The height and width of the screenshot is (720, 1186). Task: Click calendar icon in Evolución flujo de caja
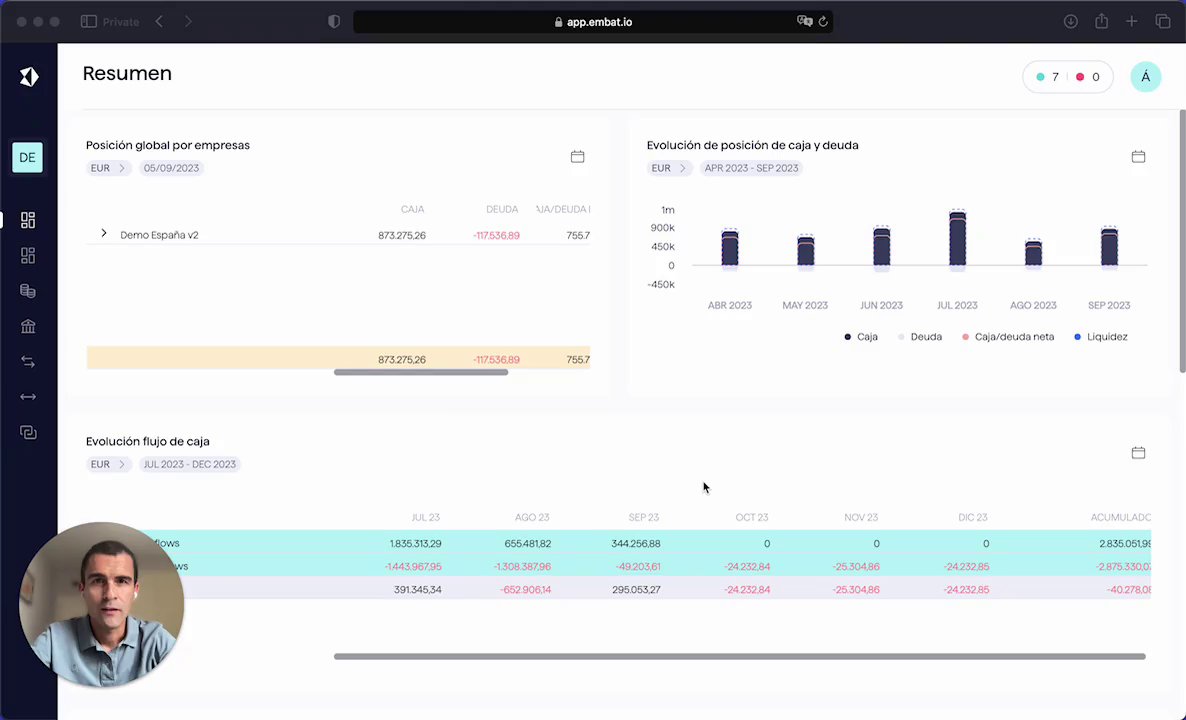tap(1138, 452)
